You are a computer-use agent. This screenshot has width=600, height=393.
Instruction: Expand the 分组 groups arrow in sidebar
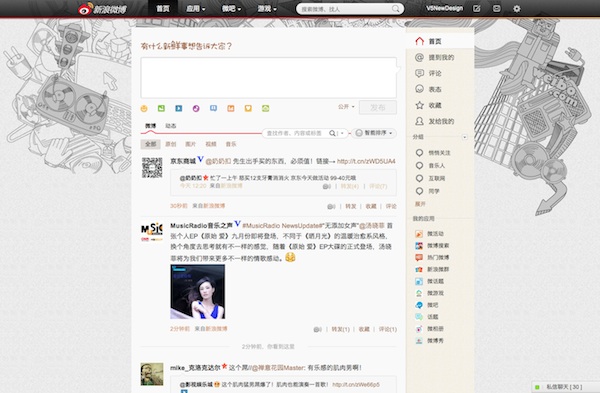(465, 137)
